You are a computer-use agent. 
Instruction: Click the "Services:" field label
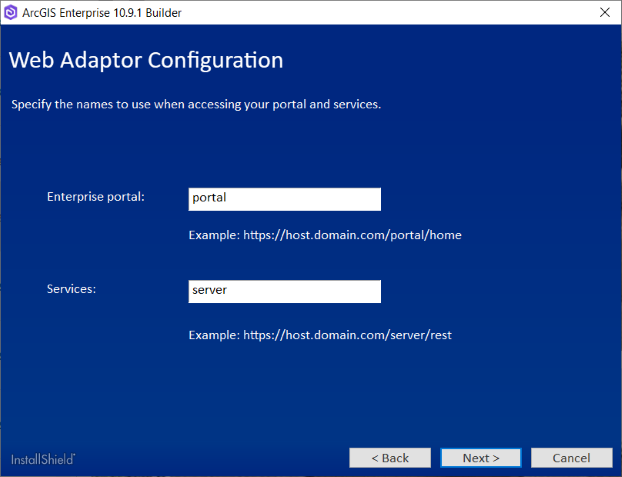(73, 289)
